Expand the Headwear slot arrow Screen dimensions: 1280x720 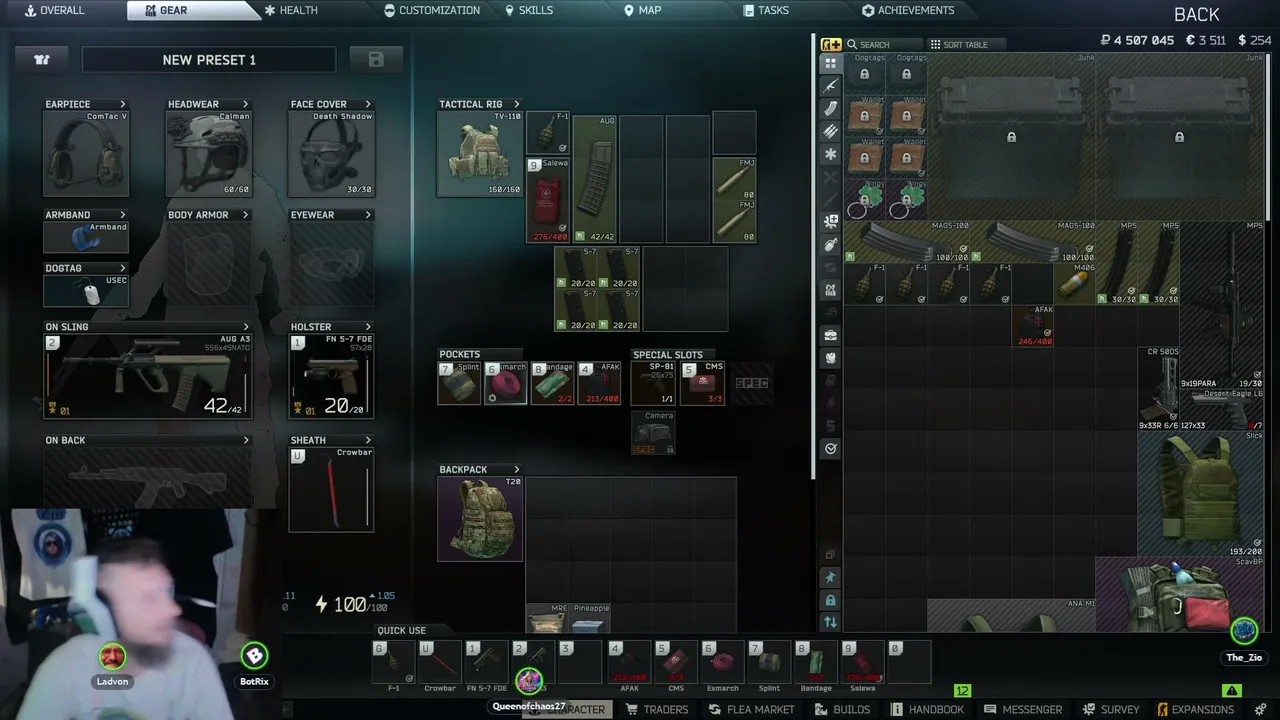click(246, 104)
